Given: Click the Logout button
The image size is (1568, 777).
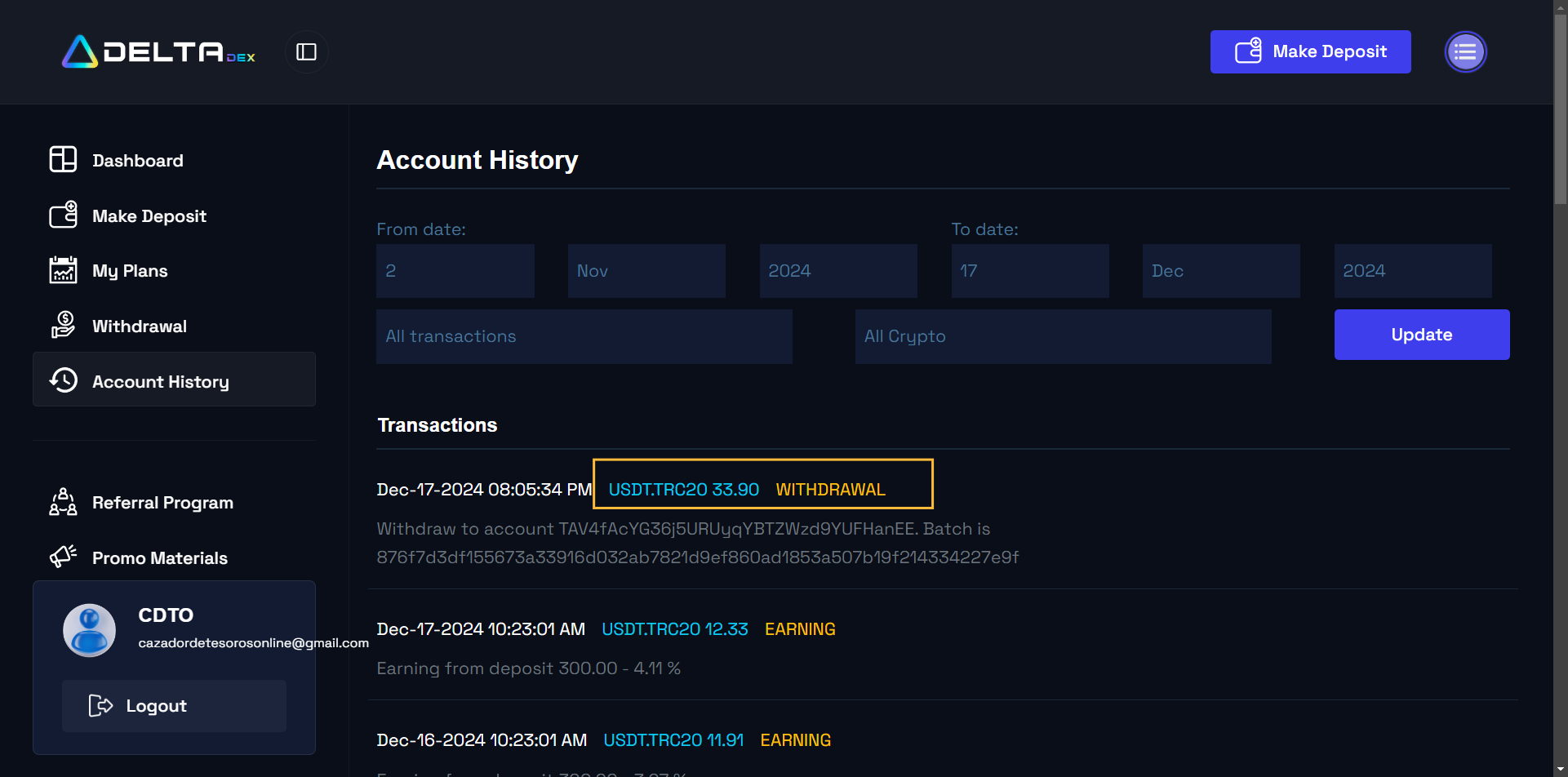Looking at the screenshot, I should (174, 706).
